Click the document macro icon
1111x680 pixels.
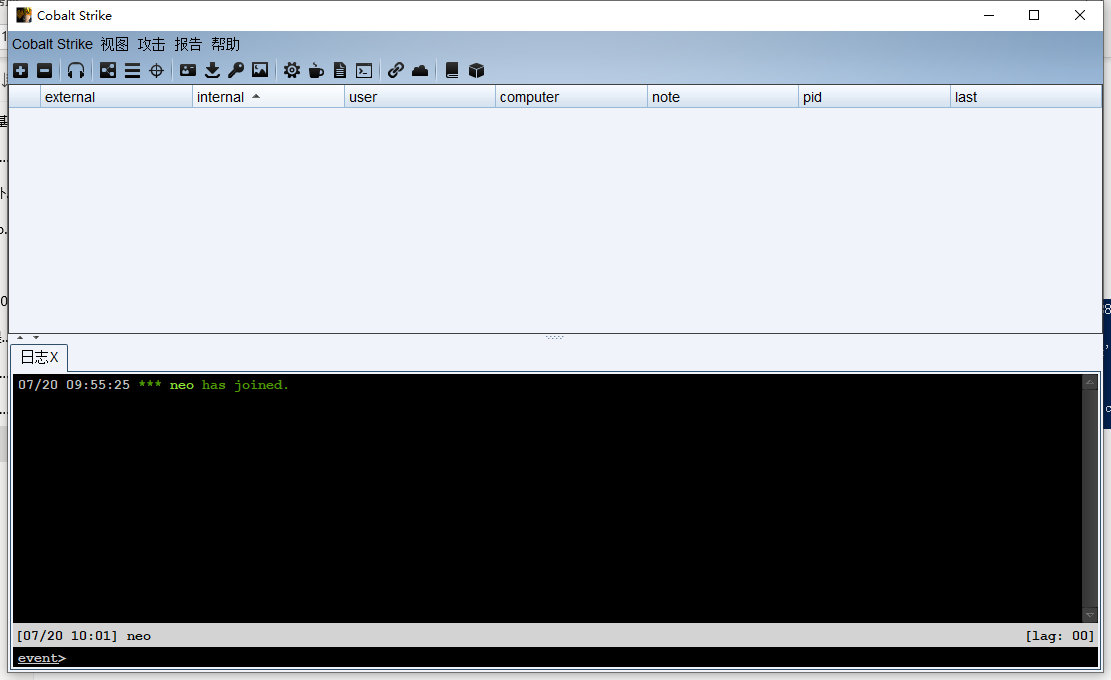click(x=340, y=70)
